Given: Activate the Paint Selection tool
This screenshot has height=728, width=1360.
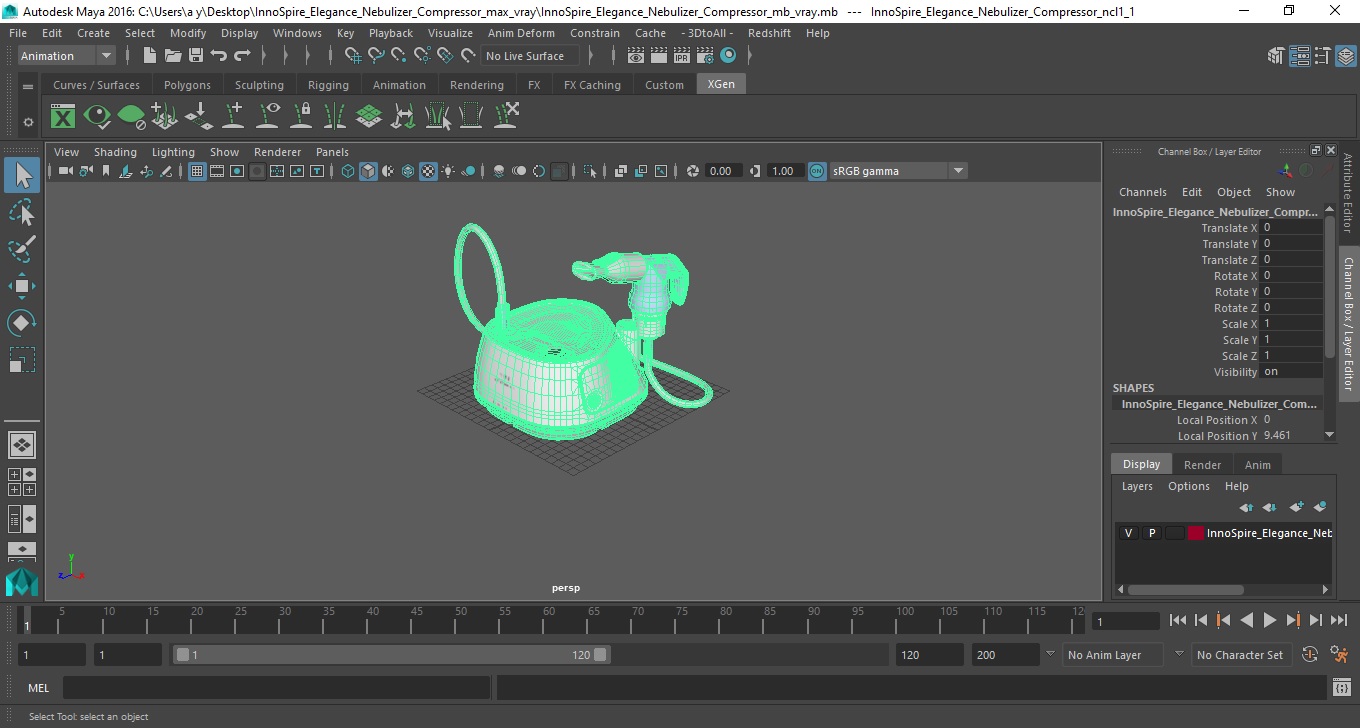Looking at the screenshot, I should (x=22, y=248).
